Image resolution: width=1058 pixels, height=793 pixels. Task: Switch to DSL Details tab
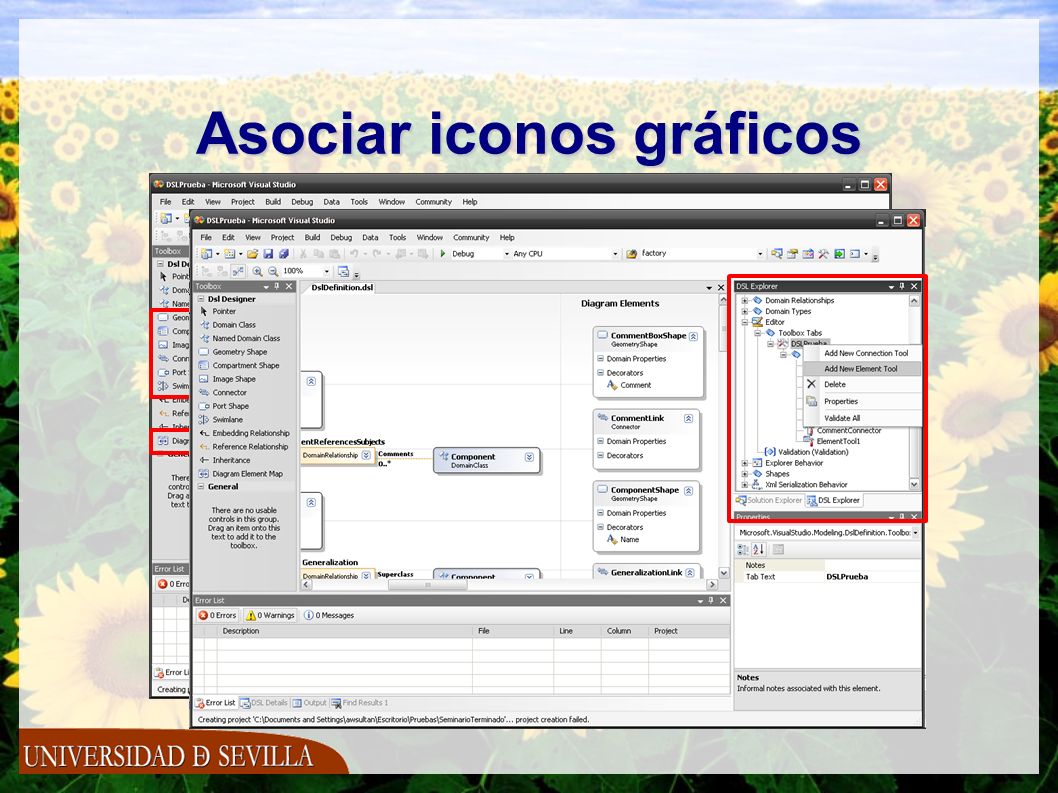(264, 703)
